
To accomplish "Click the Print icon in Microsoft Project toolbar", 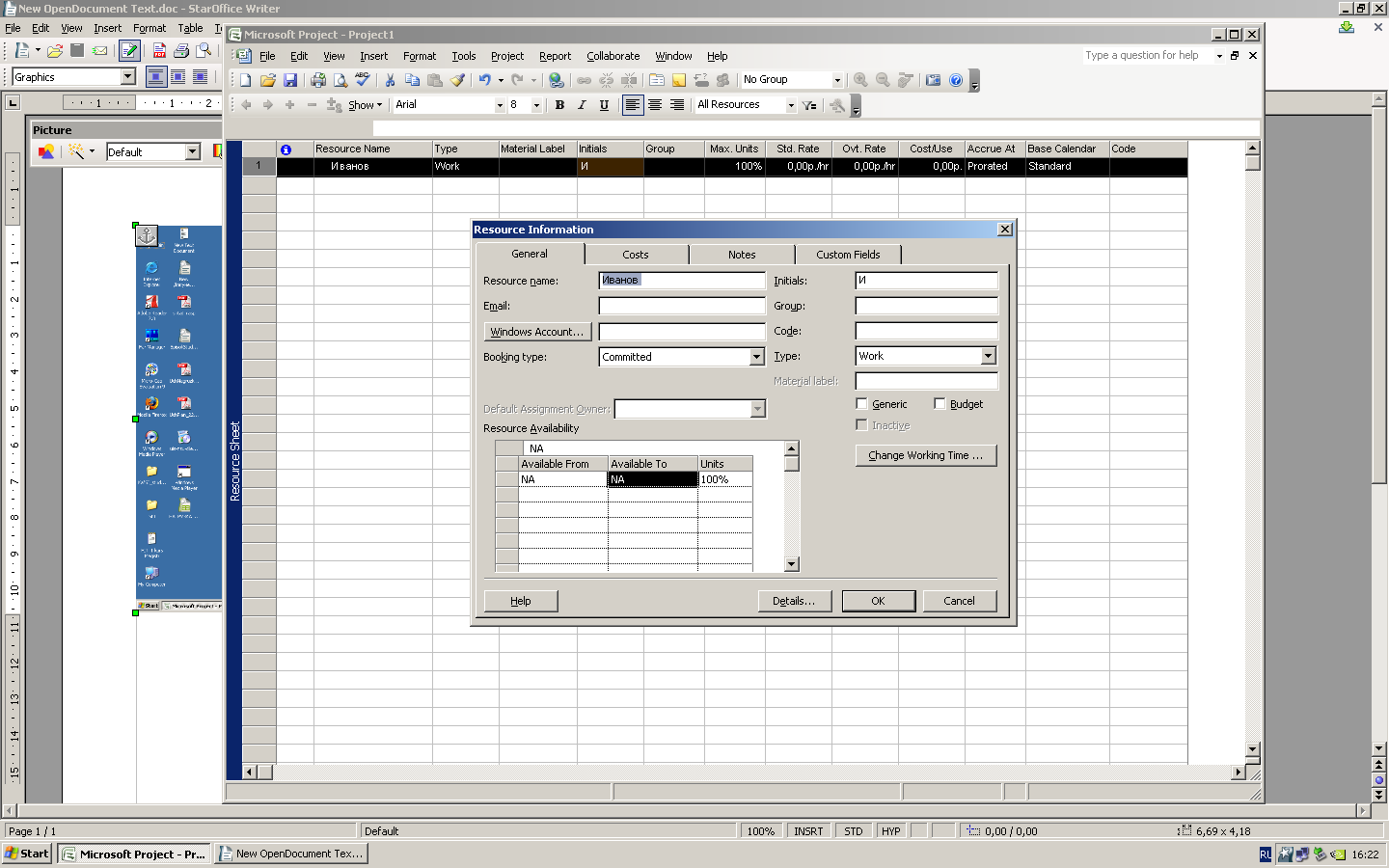I will [318, 80].
